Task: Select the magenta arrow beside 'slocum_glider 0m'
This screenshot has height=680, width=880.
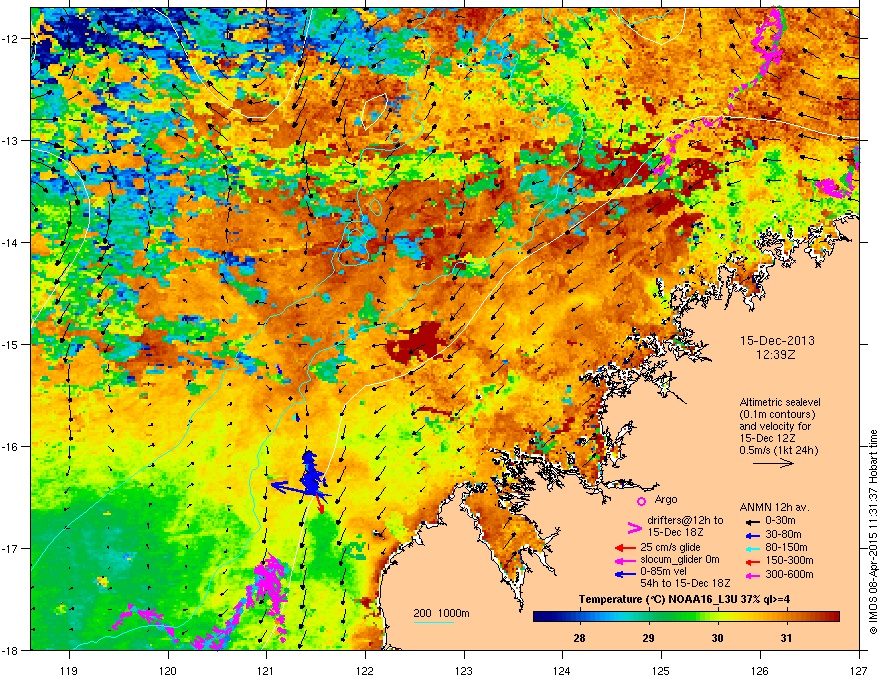Action: (x=625, y=560)
